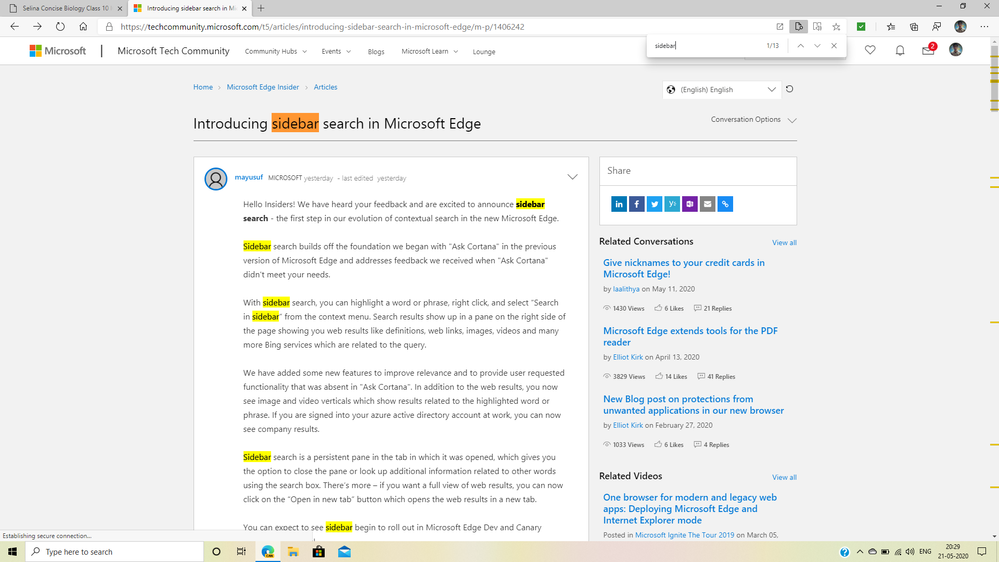The height and width of the screenshot is (562, 999).
Task: Expand the Events menu
Action: (336, 52)
